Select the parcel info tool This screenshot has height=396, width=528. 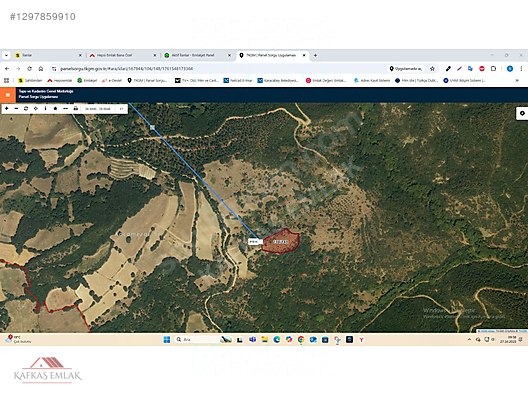pos(45,109)
